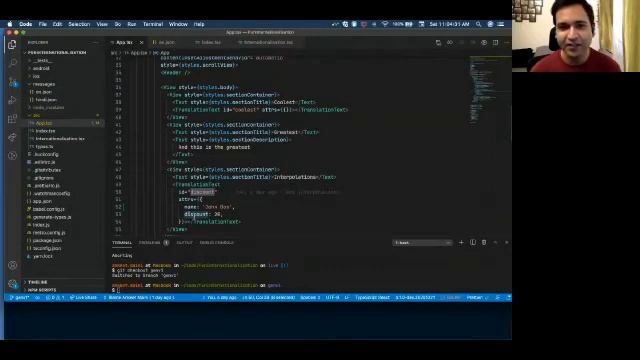Open yarn.lock in the file tree

pyautogui.click(x=63, y=256)
